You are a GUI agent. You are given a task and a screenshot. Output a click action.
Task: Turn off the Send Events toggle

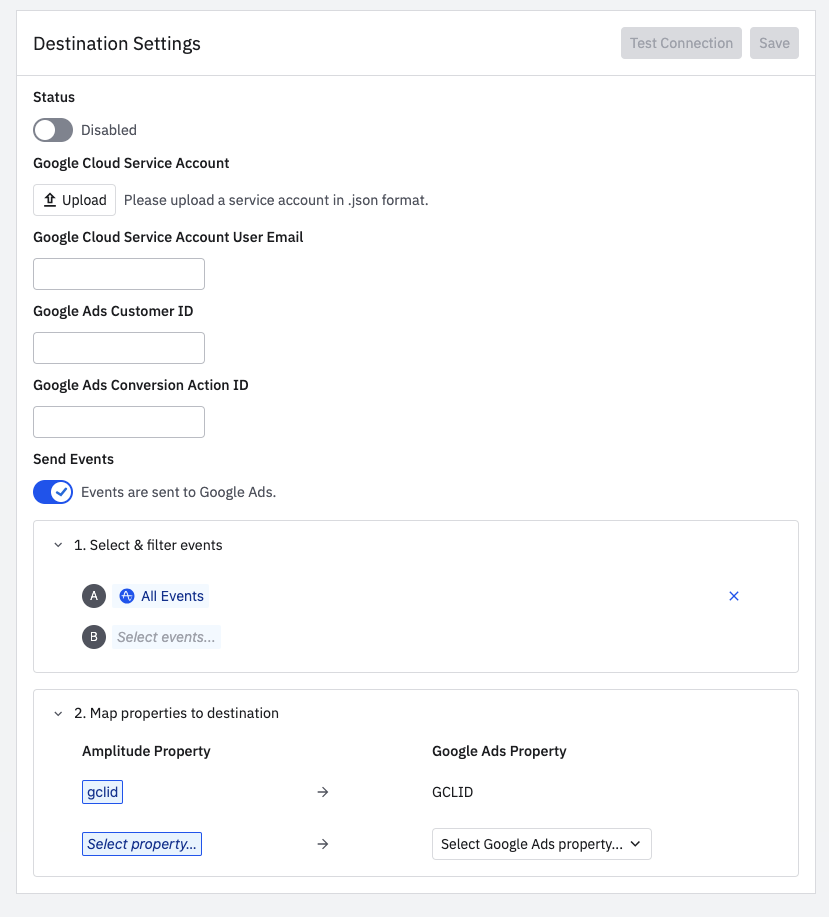coord(53,492)
